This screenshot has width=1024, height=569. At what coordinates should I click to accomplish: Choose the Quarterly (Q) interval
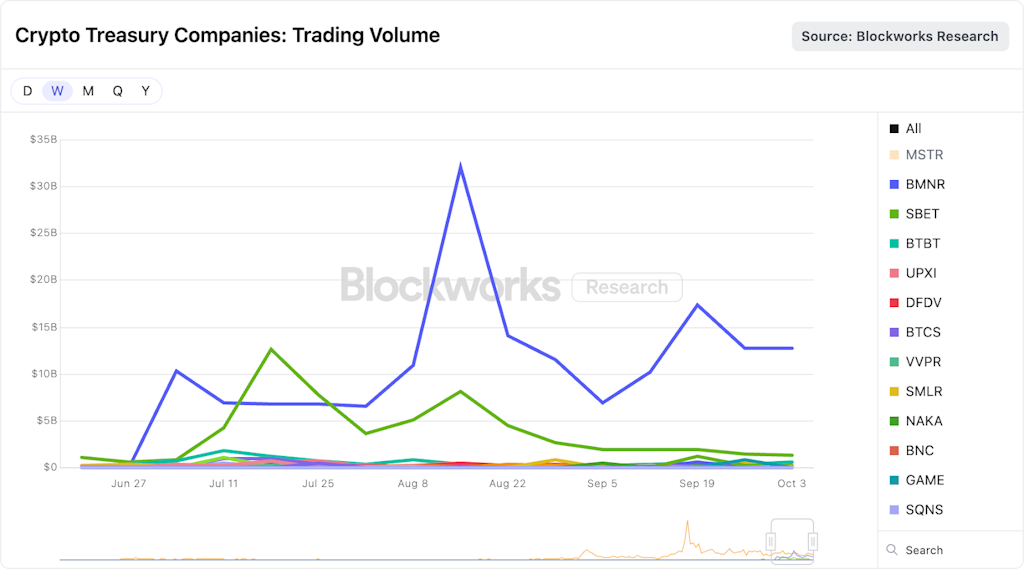tap(117, 91)
